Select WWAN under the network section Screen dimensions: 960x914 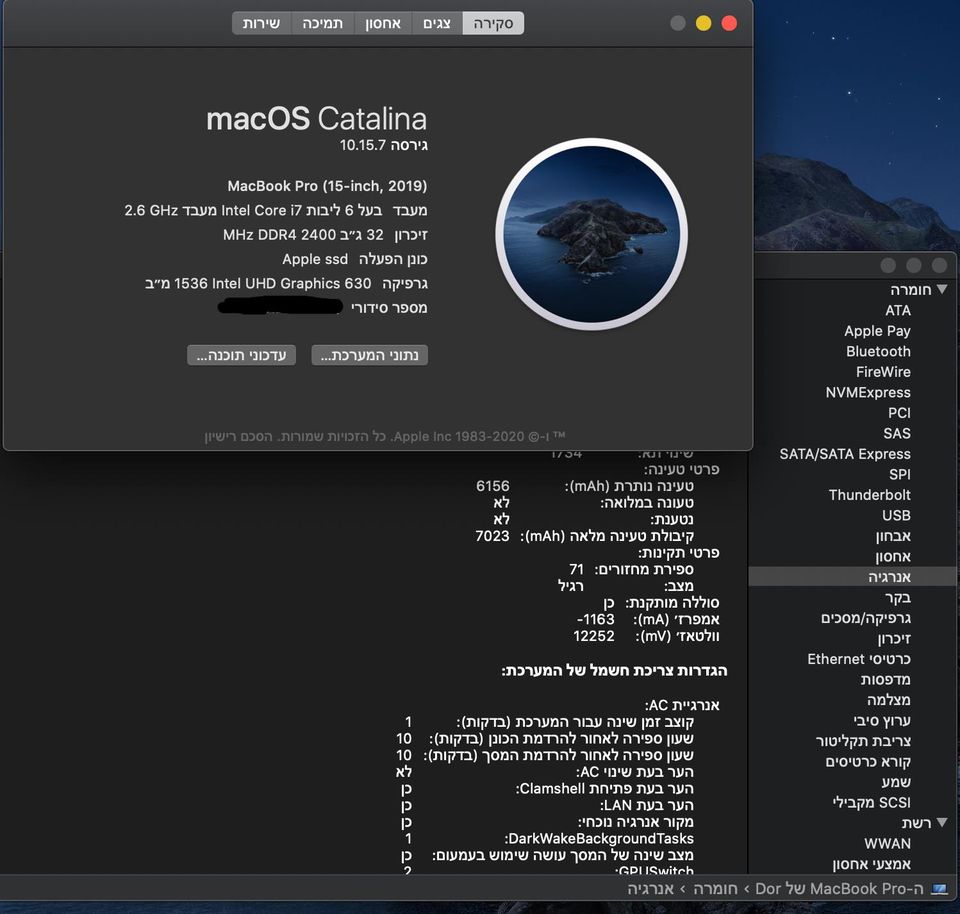(x=887, y=843)
